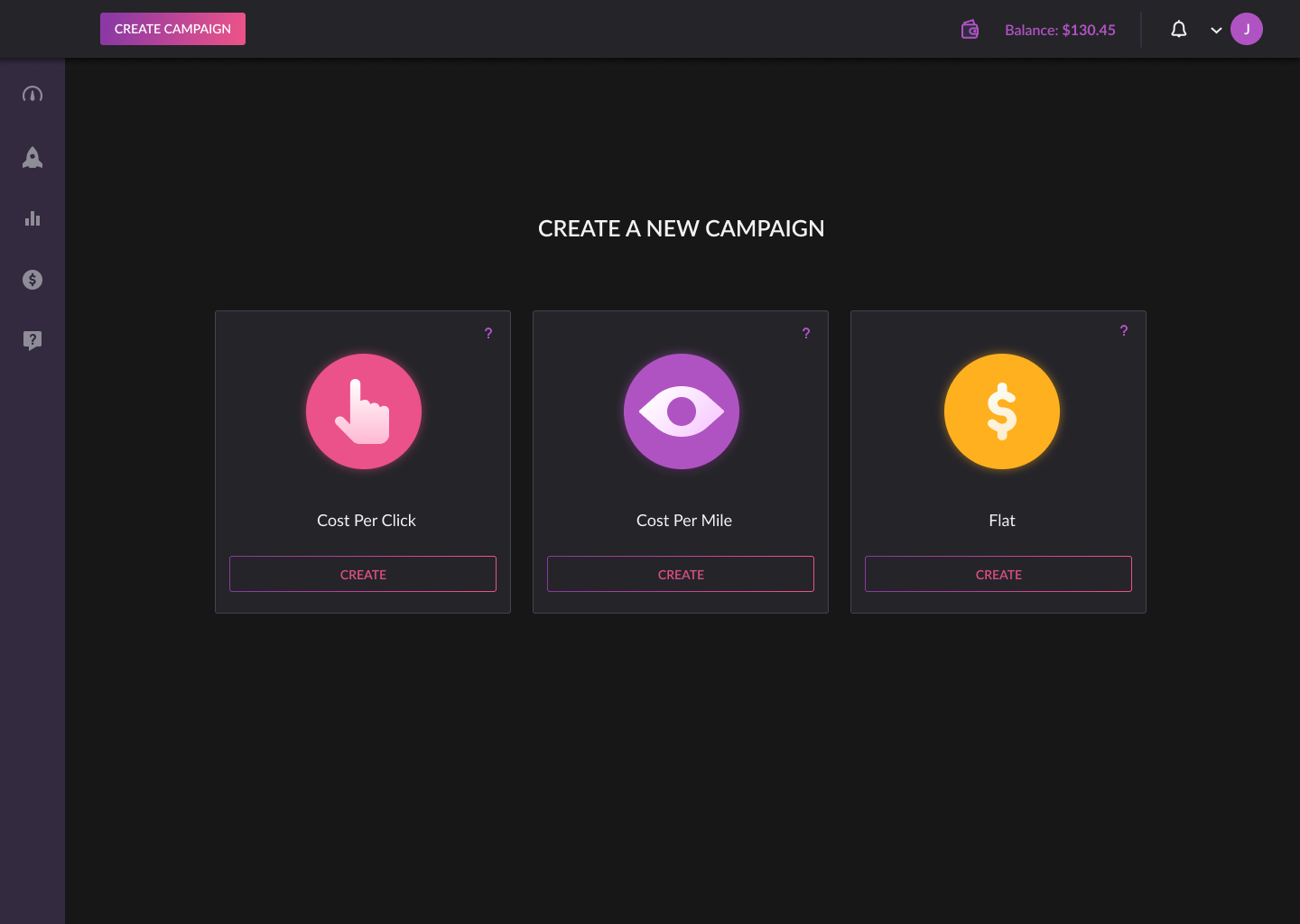Open the rocket campaigns icon in sidebar

point(32,157)
